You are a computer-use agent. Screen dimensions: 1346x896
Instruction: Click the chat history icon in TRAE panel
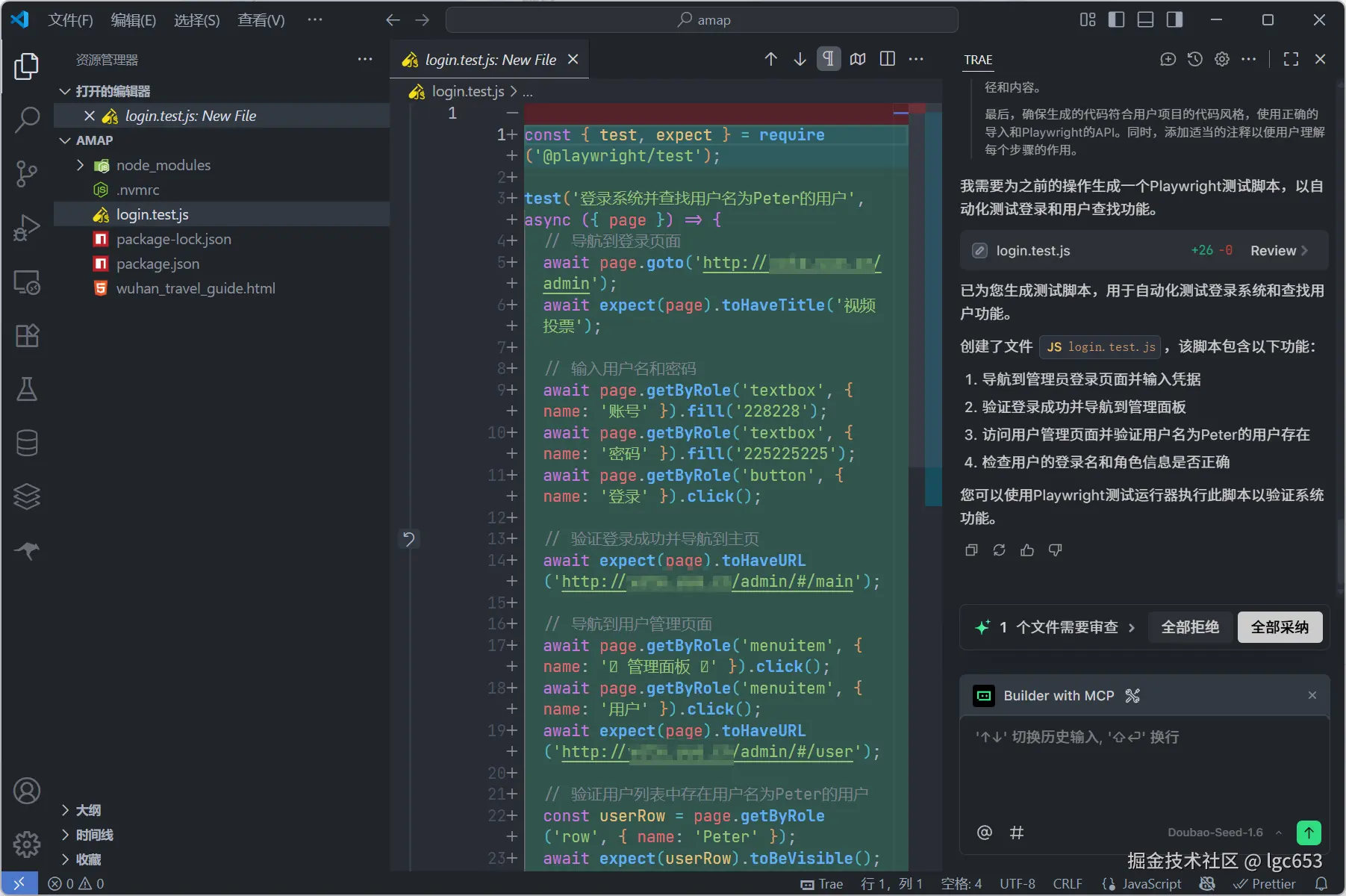click(x=1195, y=60)
